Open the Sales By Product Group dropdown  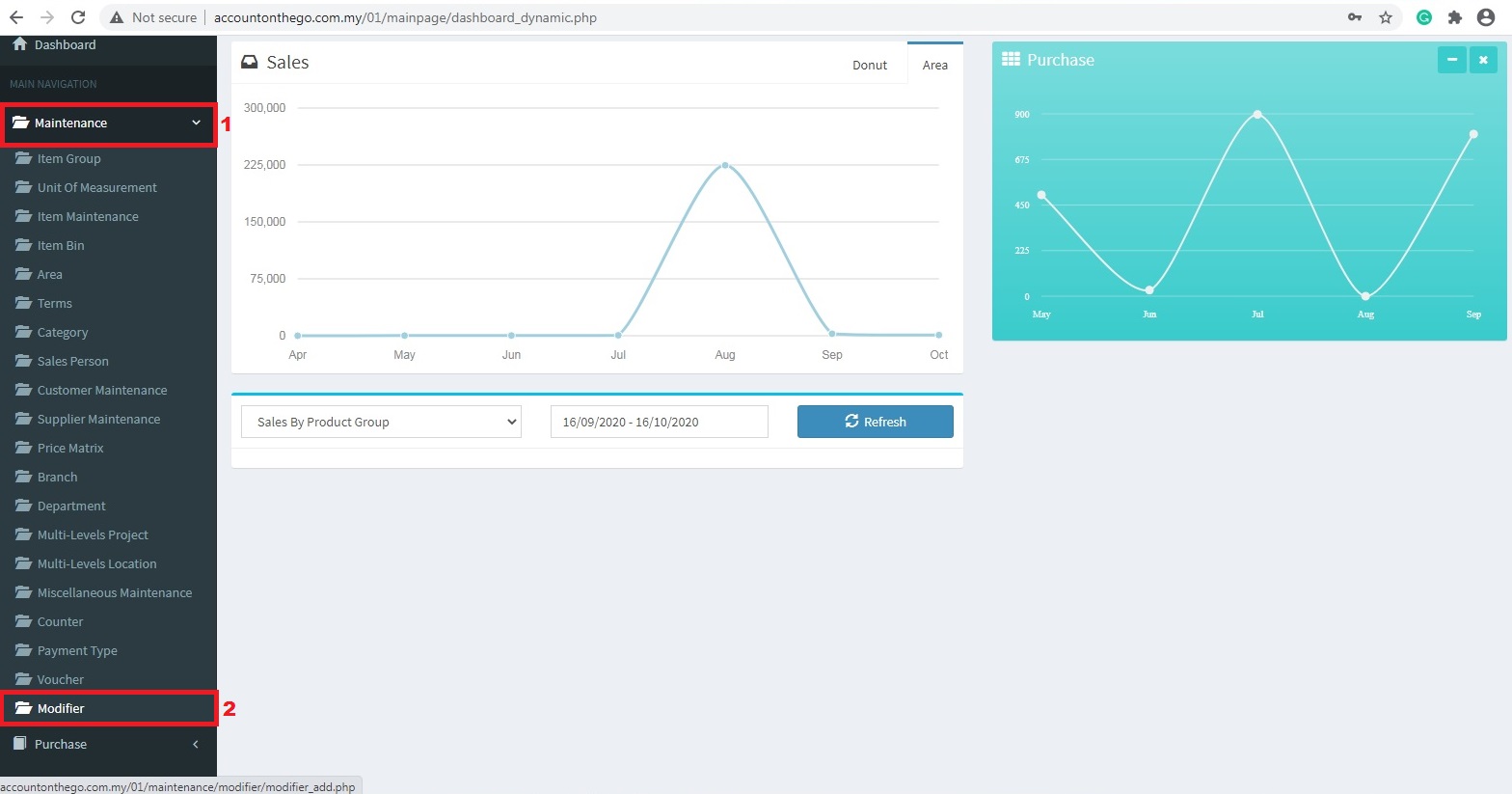[x=381, y=422]
